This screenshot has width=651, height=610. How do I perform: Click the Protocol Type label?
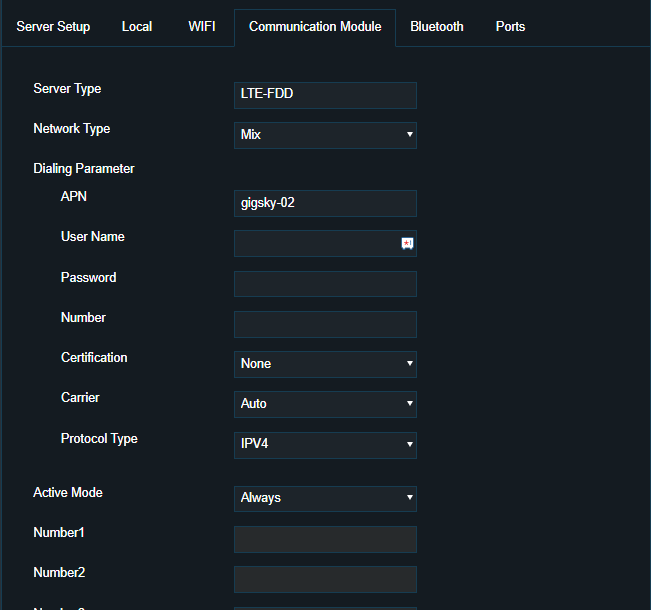[99, 439]
